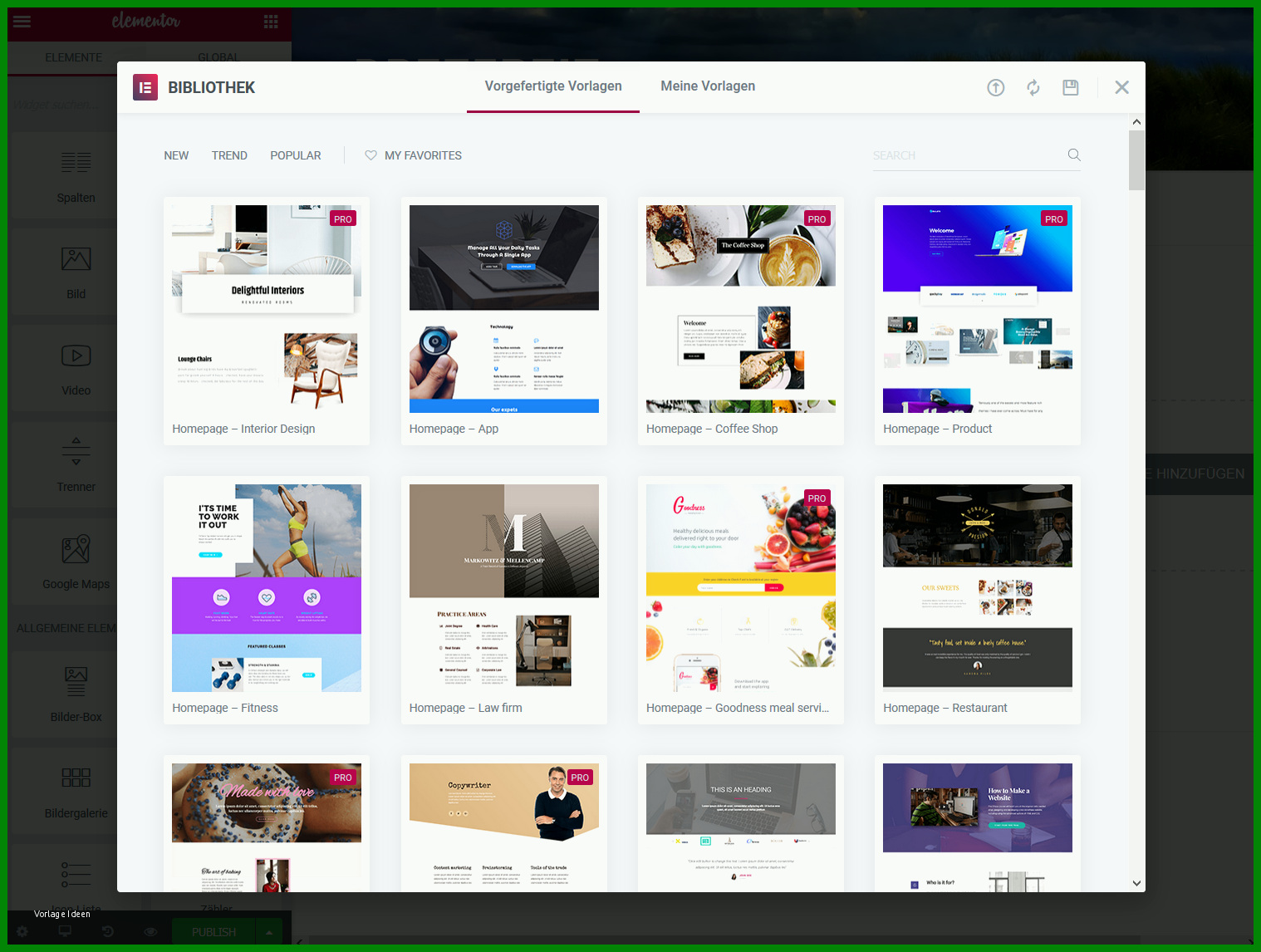Open the widgets grid icon in header
The width and height of the screenshot is (1261, 952).
[271, 22]
